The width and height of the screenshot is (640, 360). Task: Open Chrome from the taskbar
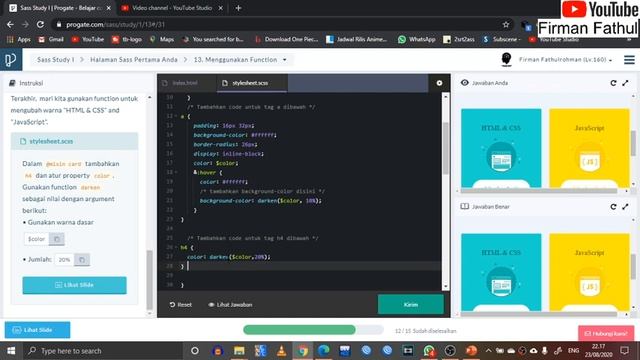pyautogui.click(x=302, y=351)
